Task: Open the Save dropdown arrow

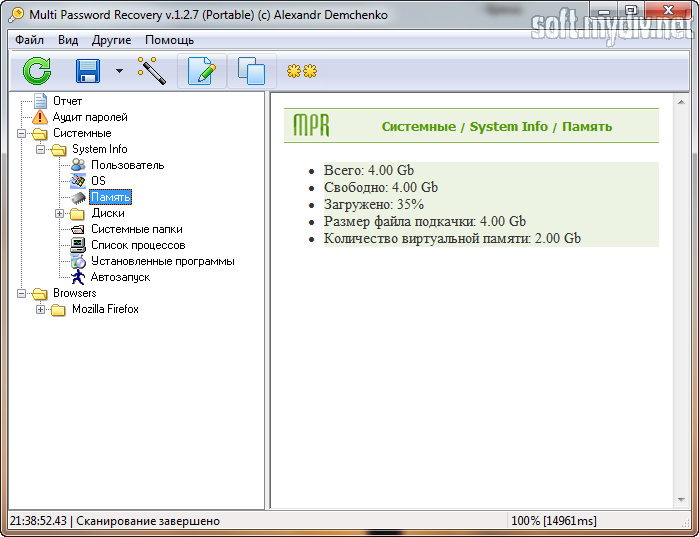Action: [x=119, y=70]
